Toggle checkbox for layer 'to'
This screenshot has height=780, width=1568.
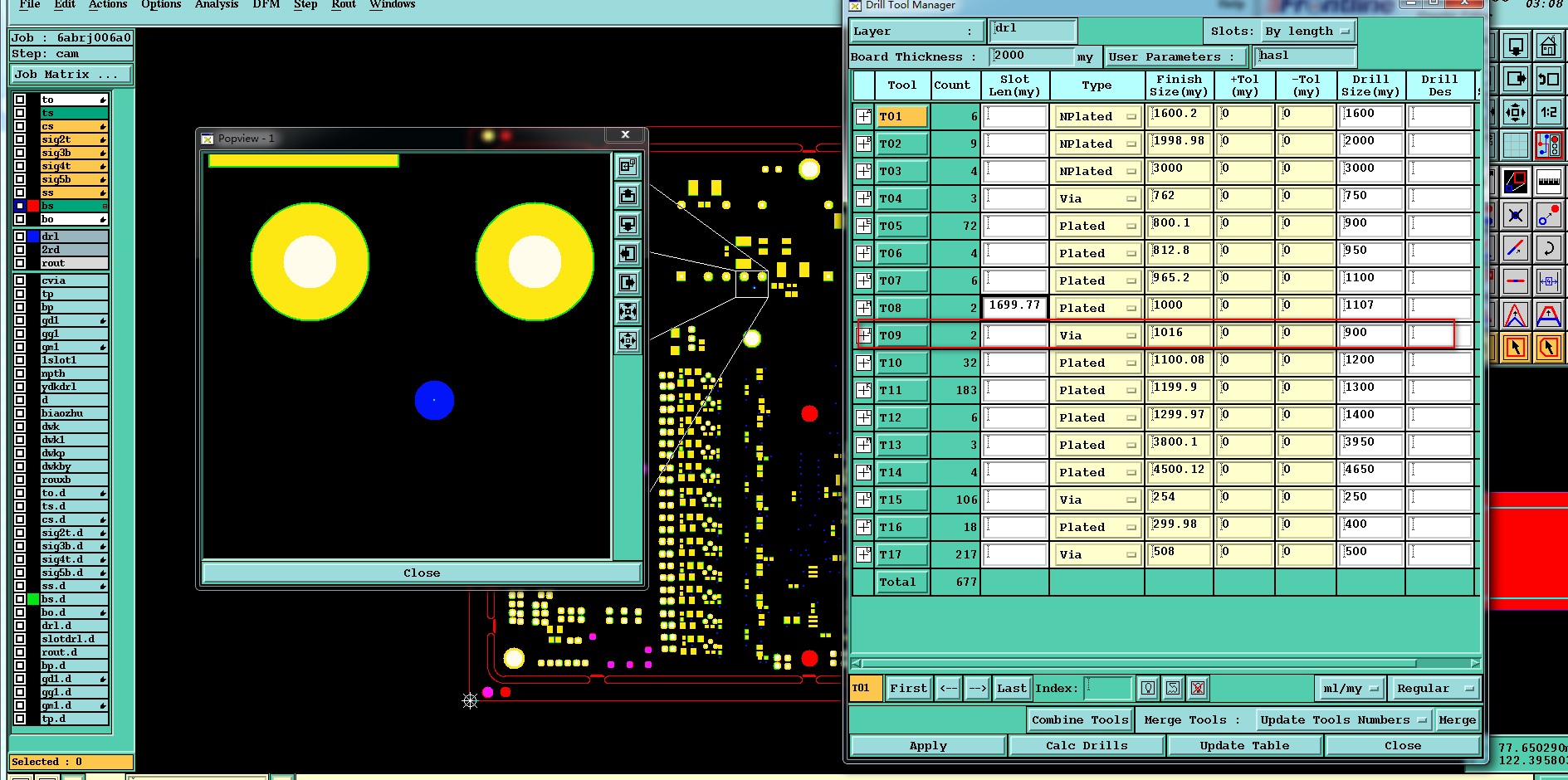tap(20, 100)
